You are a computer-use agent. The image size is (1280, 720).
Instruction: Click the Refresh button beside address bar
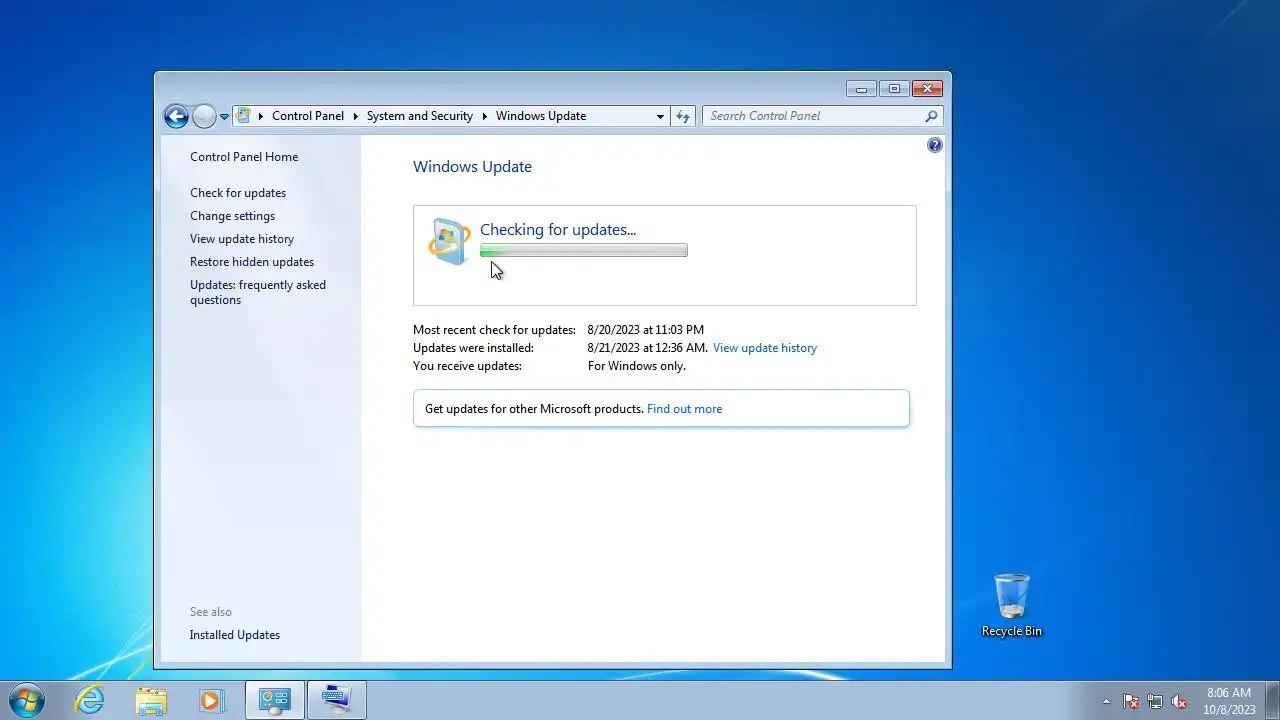[x=683, y=116]
